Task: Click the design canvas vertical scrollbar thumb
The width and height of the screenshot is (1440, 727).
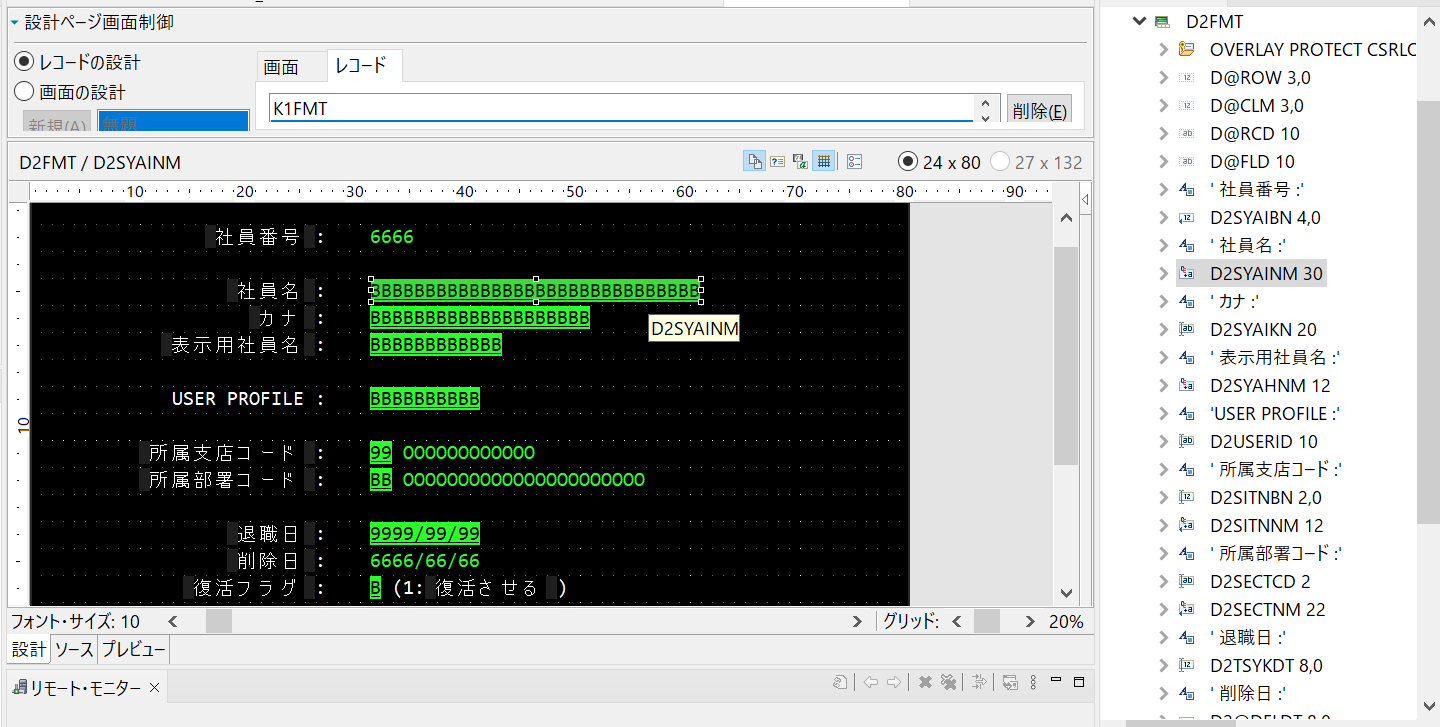Action: [x=1066, y=356]
